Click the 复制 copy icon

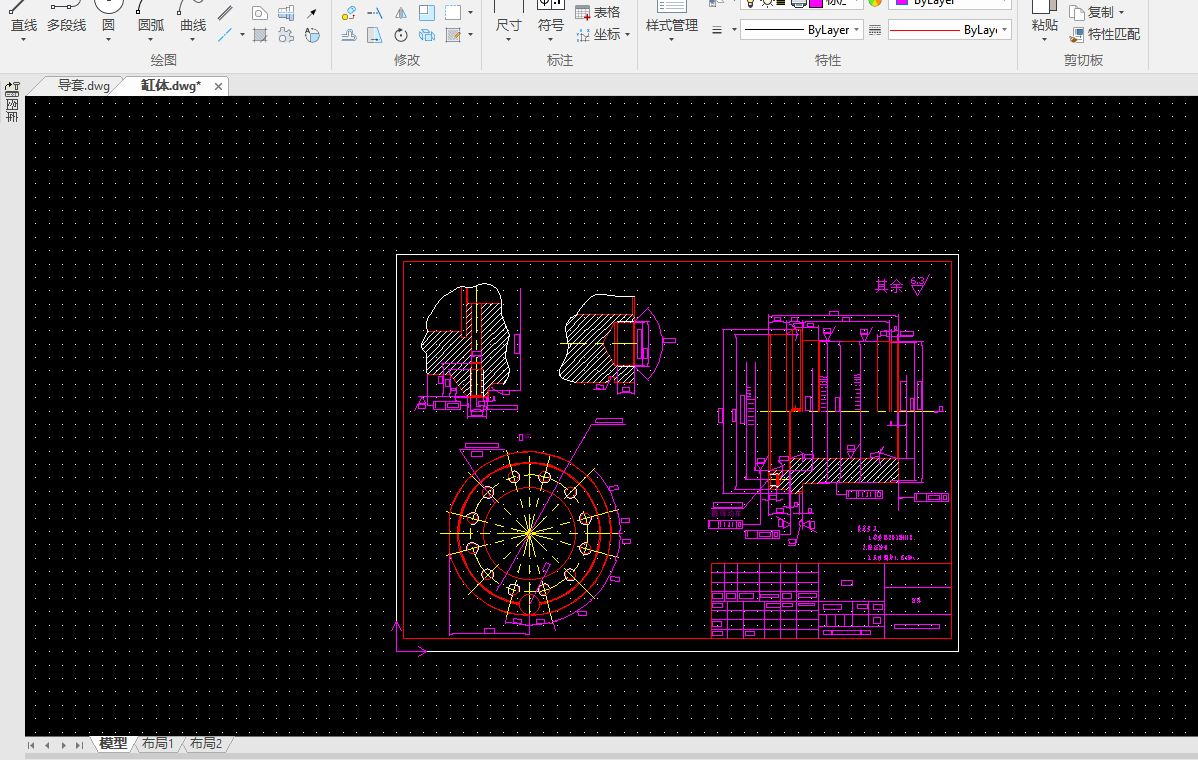[x=1077, y=12]
